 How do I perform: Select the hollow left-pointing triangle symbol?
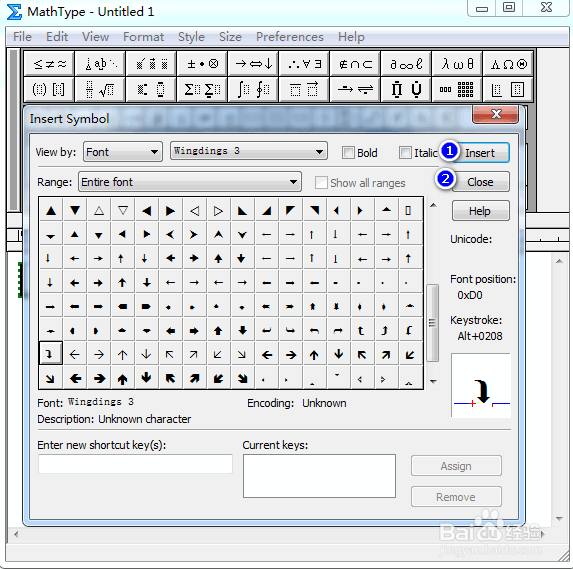[x=194, y=211]
